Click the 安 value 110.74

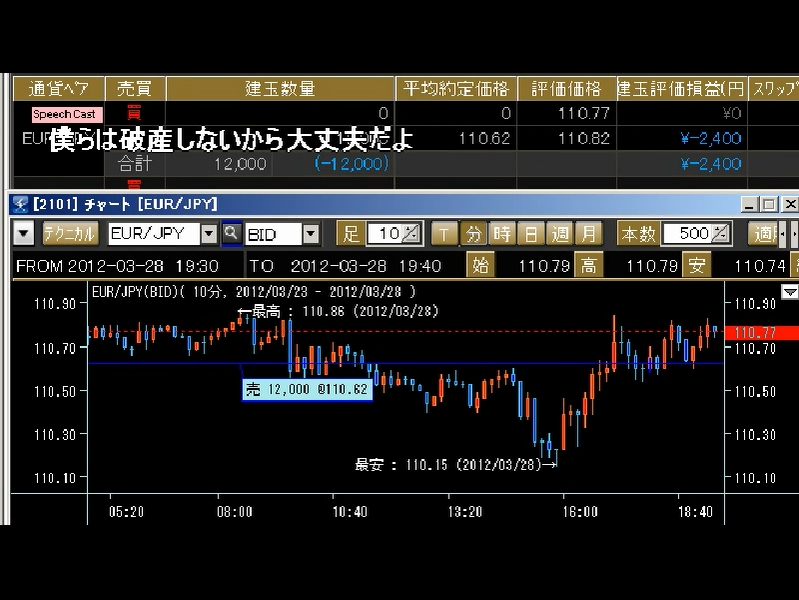click(759, 266)
